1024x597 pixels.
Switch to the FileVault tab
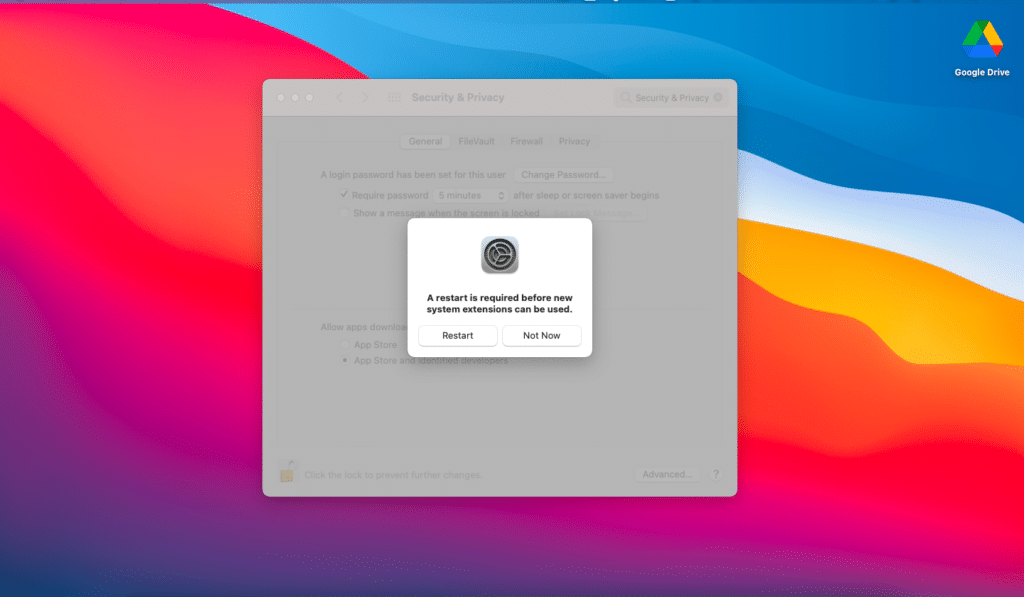[x=476, y=141]
